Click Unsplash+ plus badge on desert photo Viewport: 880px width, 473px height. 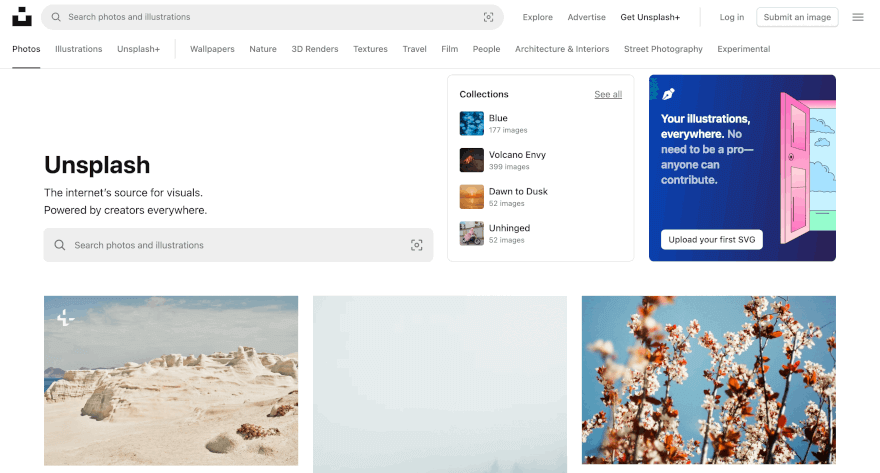pyautogui.click(x=65, y=317)
